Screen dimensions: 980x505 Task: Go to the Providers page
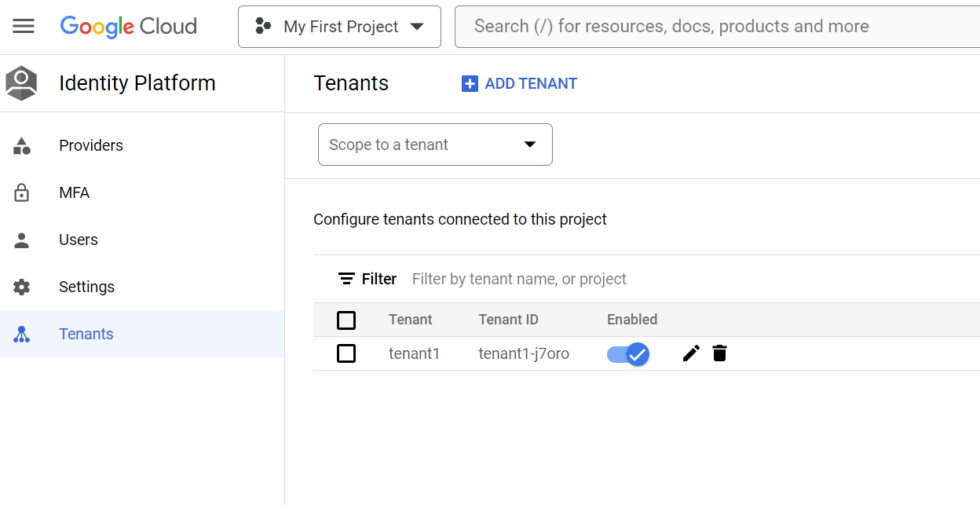(x=142, y=146)
